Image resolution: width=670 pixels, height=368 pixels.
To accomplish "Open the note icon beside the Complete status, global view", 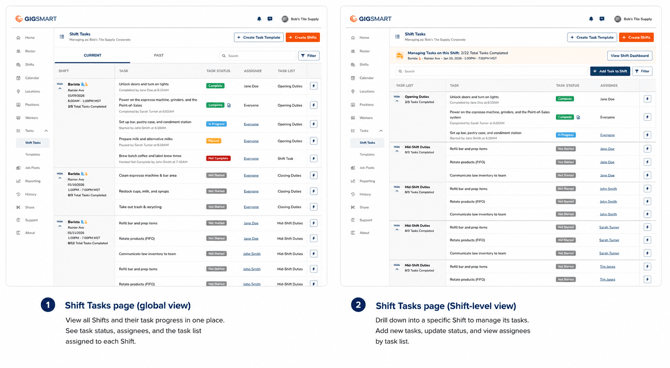I will (229, 105).
